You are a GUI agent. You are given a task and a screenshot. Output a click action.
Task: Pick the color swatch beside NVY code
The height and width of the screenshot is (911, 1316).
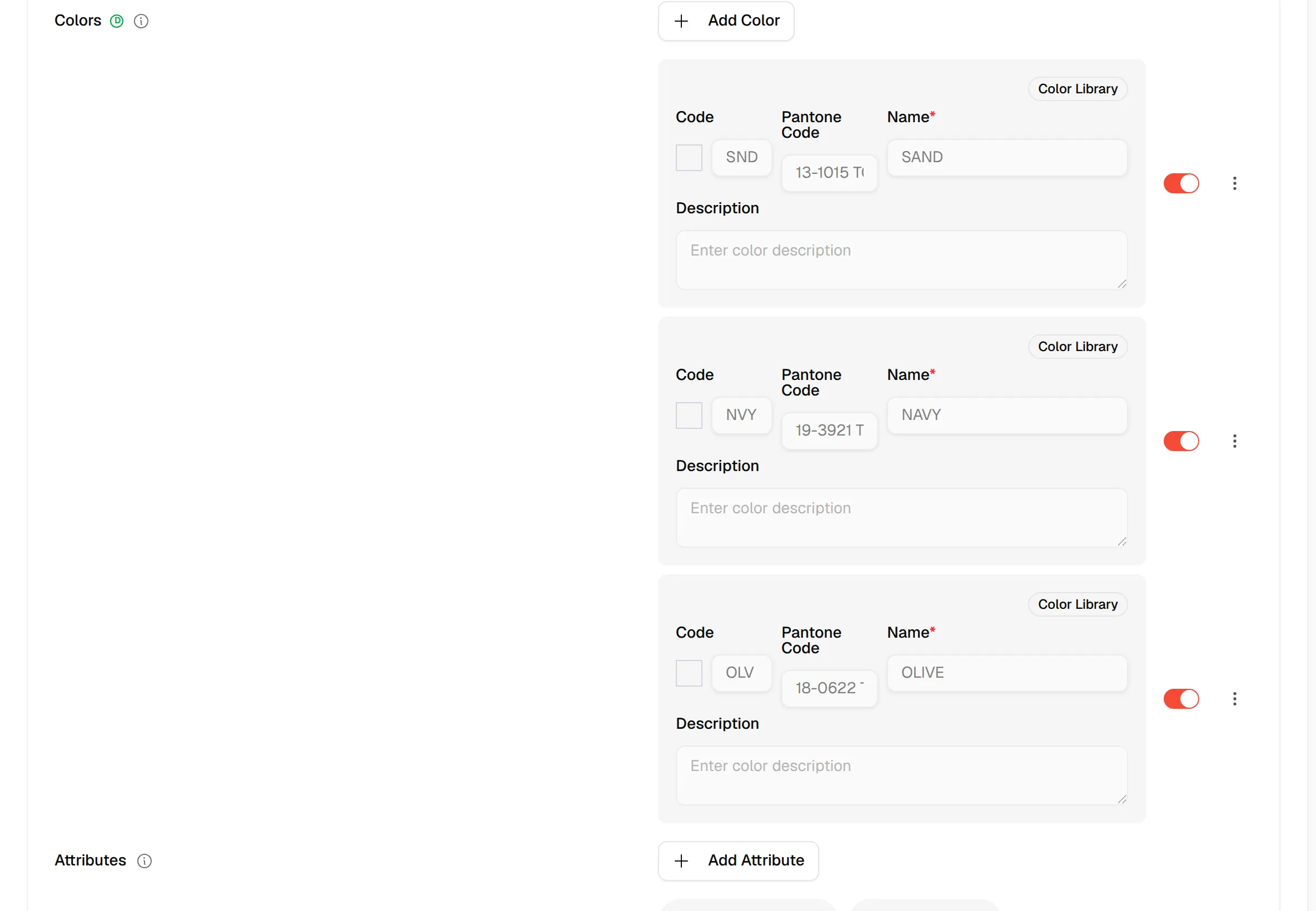pyautogui.click(x=689, y=416)
